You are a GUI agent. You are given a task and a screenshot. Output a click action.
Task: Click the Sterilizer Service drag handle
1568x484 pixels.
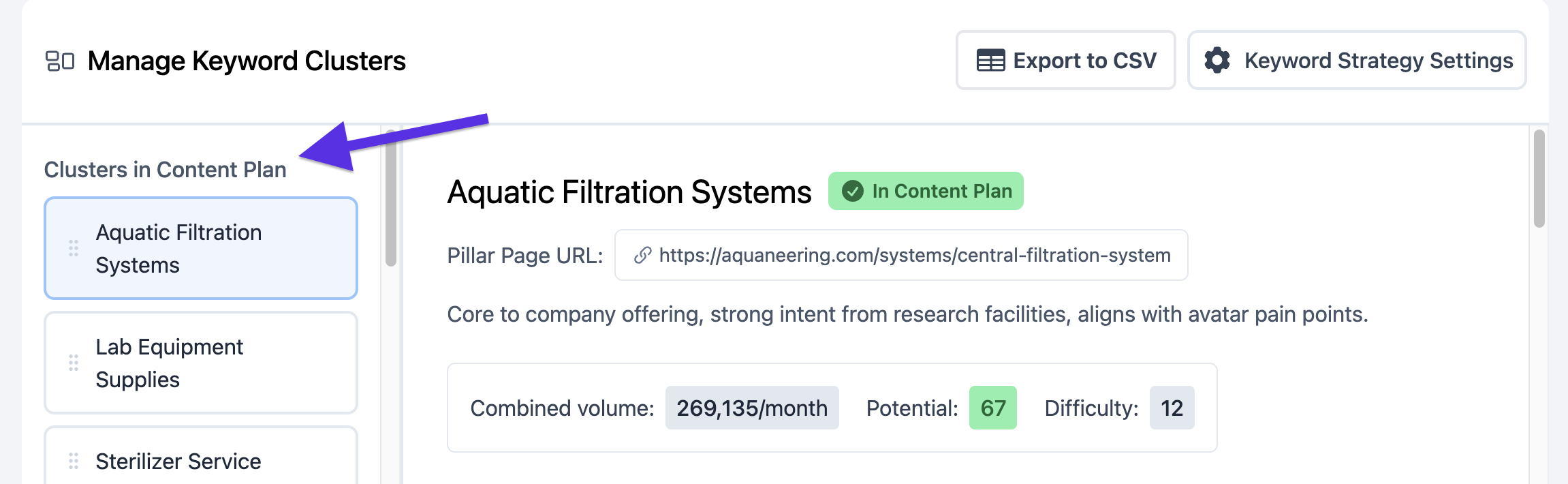(x=74, y=462)
